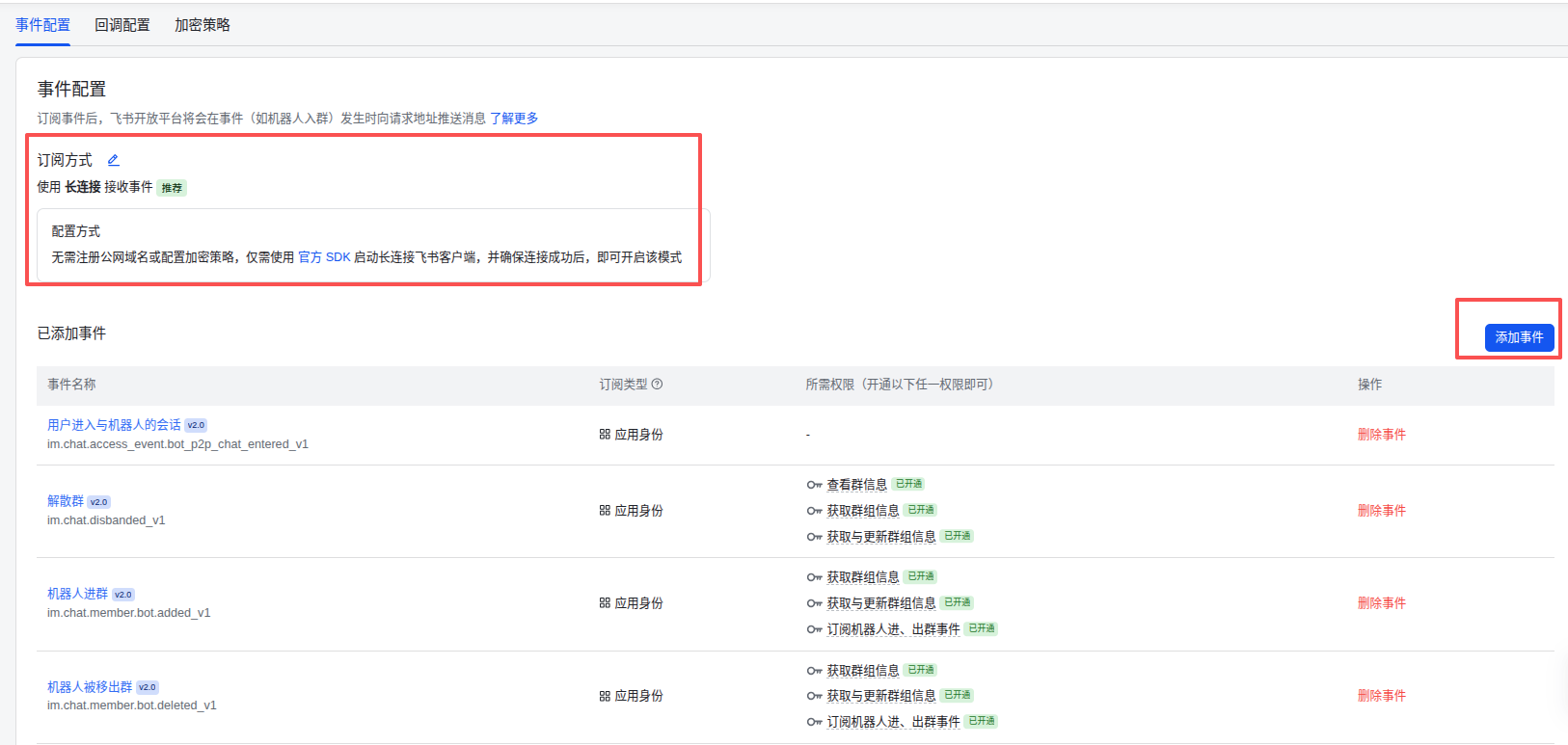This screenshot has height=745, width=1568.
Task: Open the 加密策略 tab
Action: [x=203, y=25]
